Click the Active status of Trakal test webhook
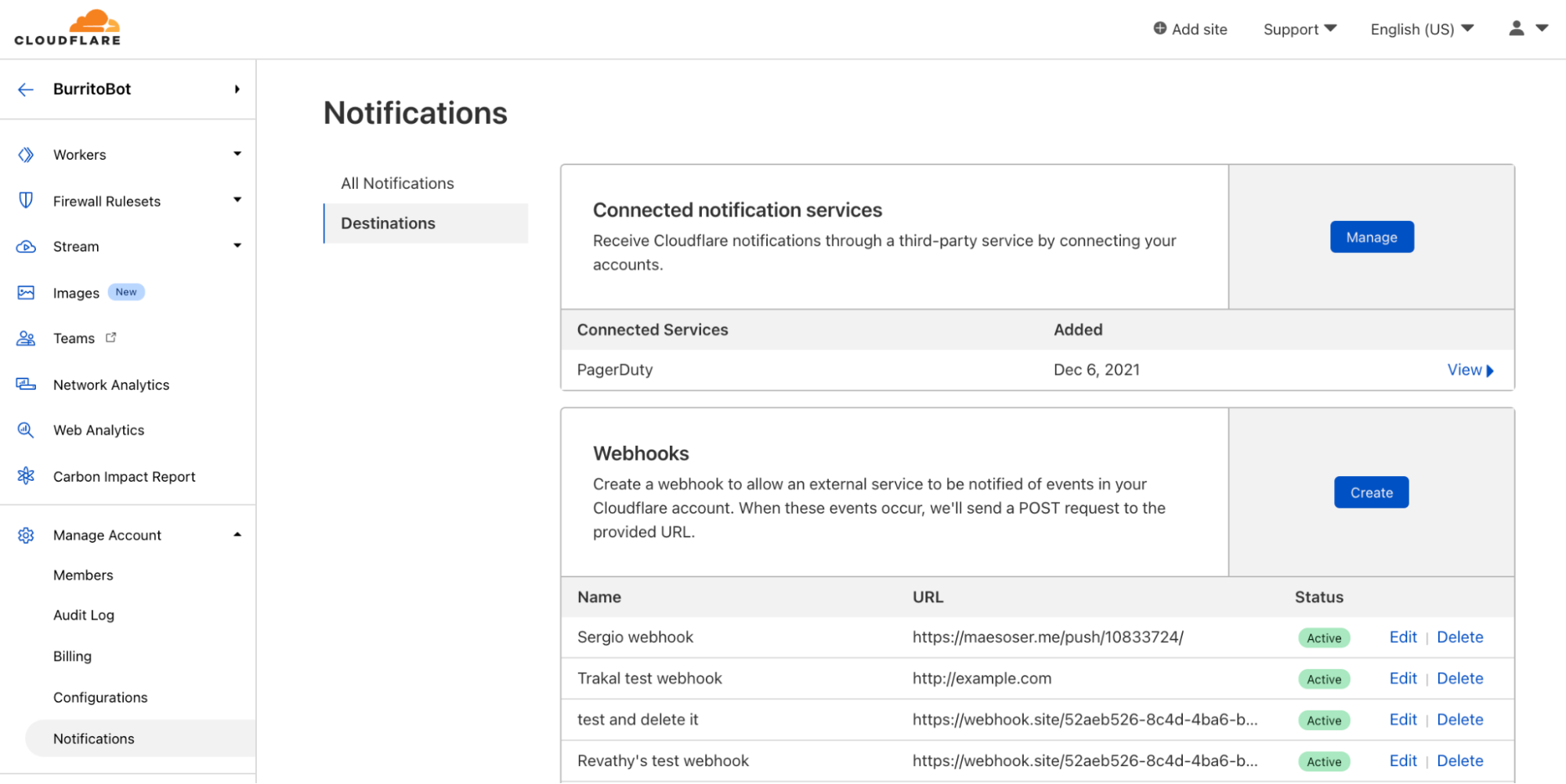Screen dimensions: 1566x784 [x=1324, y=679]
